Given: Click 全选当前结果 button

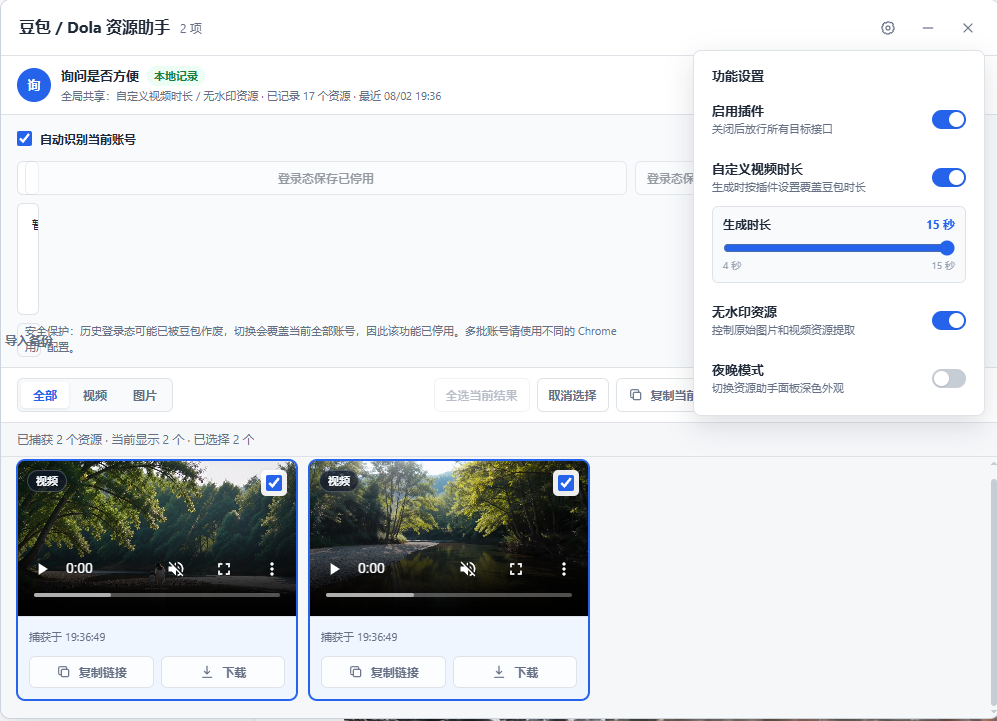Looking at the screenshot, I should (481, 395).
